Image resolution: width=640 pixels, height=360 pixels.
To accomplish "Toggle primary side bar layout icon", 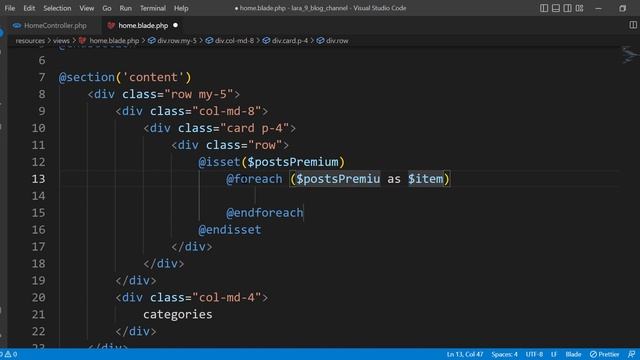I will click(x=544, y=8).
